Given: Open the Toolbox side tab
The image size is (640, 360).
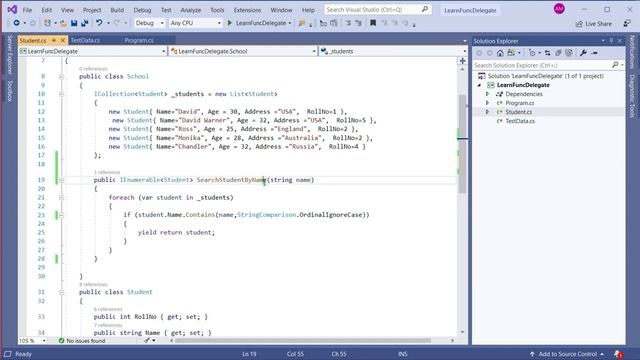Looking at the screenshot, I should [x=10, y=91].
